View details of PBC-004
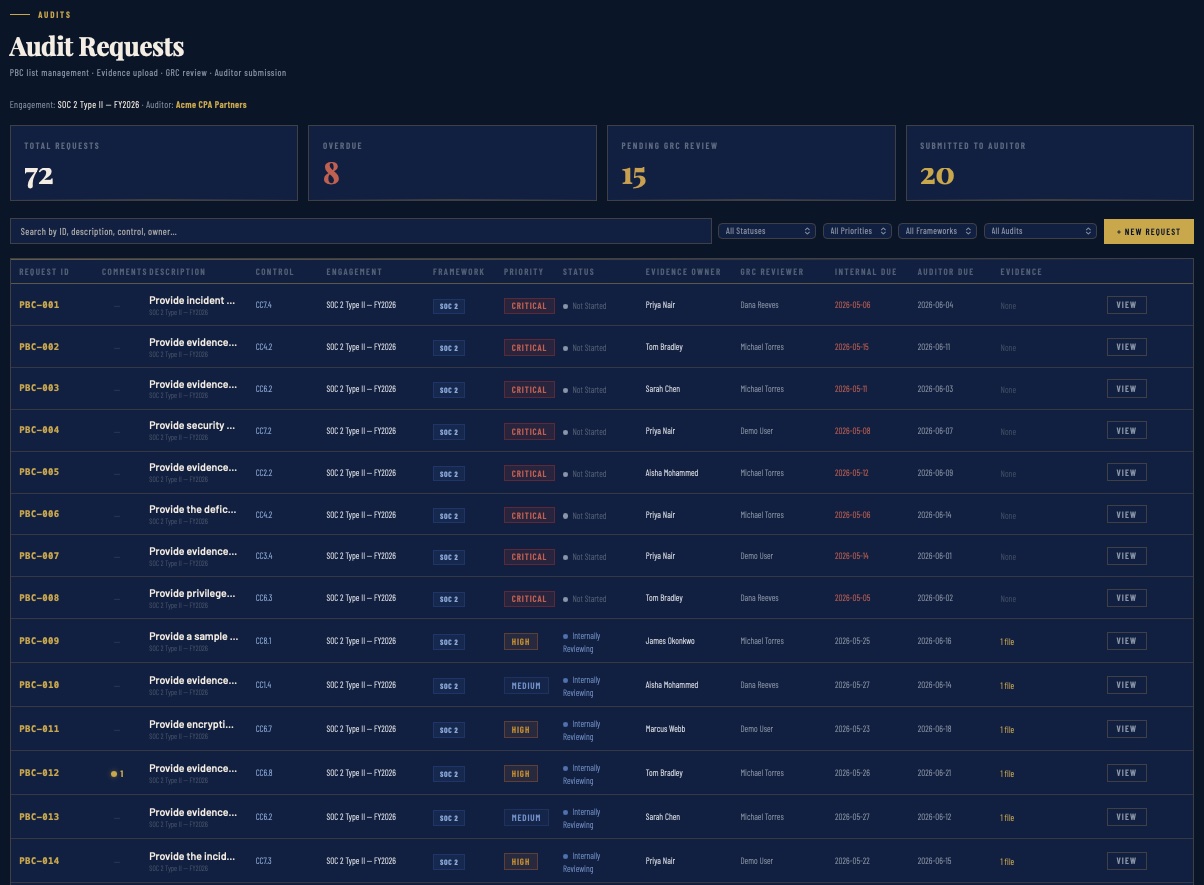 pos(1126,431)
